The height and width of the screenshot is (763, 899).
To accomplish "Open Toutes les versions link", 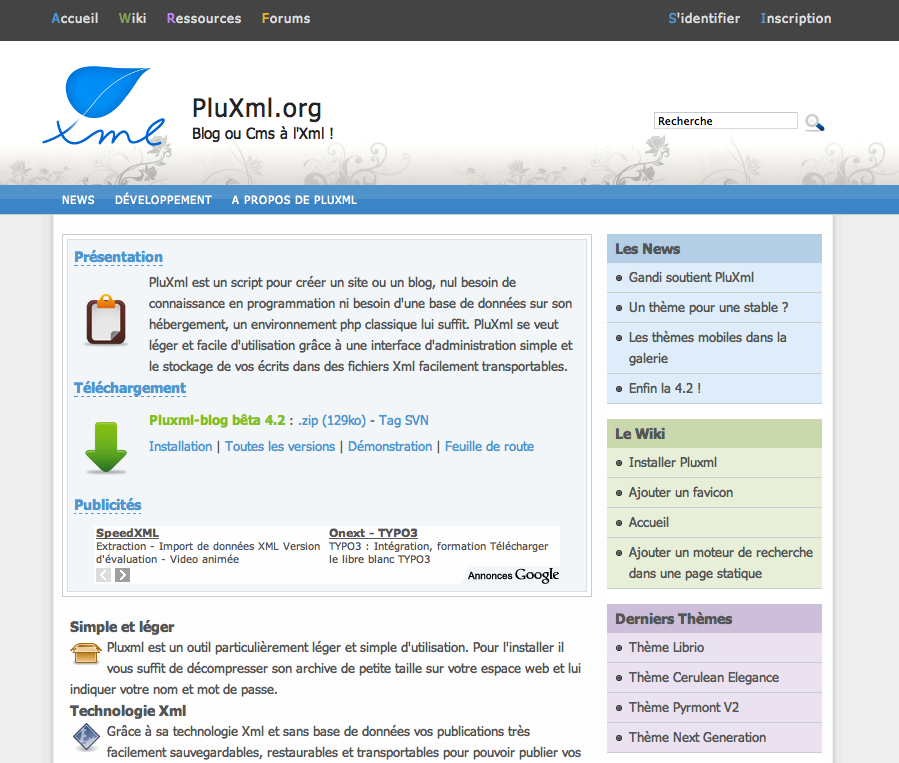I will tap(280, 446).
